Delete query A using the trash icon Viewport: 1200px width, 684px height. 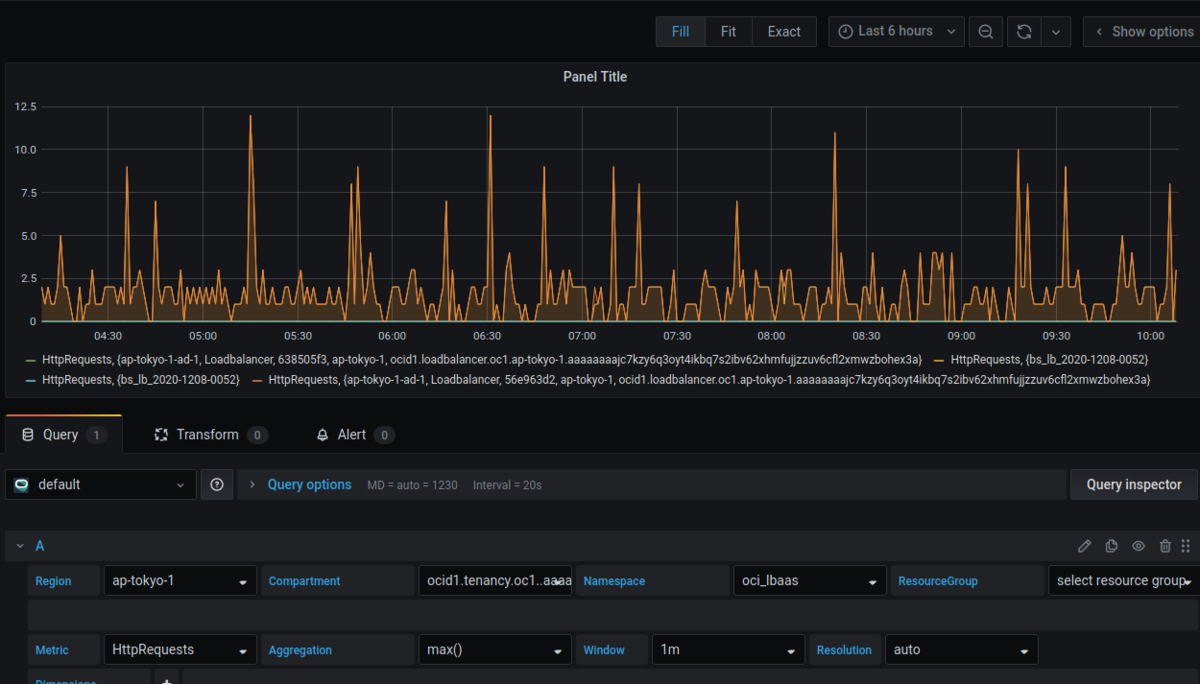[x=1165, y=546]
